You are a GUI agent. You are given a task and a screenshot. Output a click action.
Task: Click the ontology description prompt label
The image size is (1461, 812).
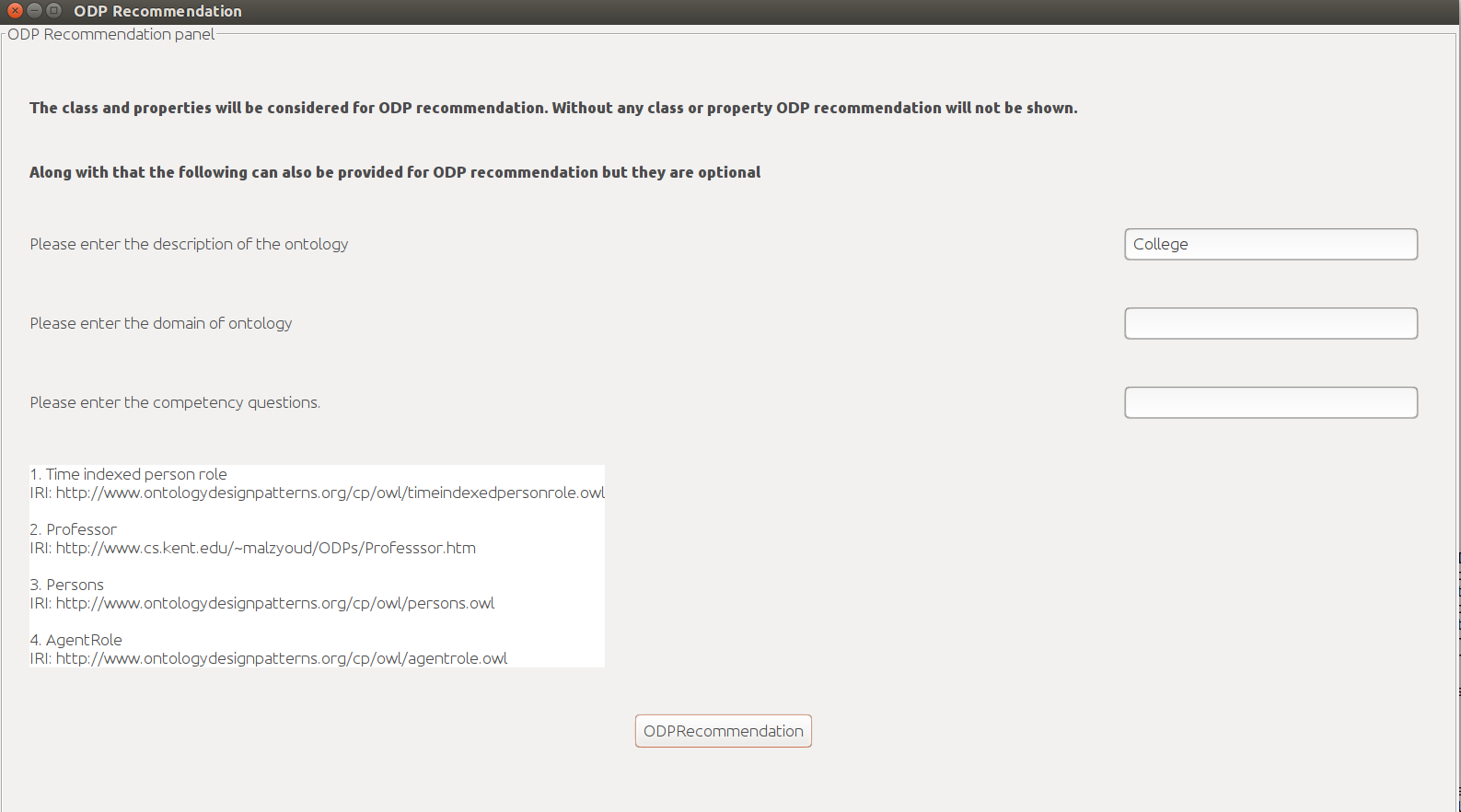pyautogui.click(x=189, y=244)
